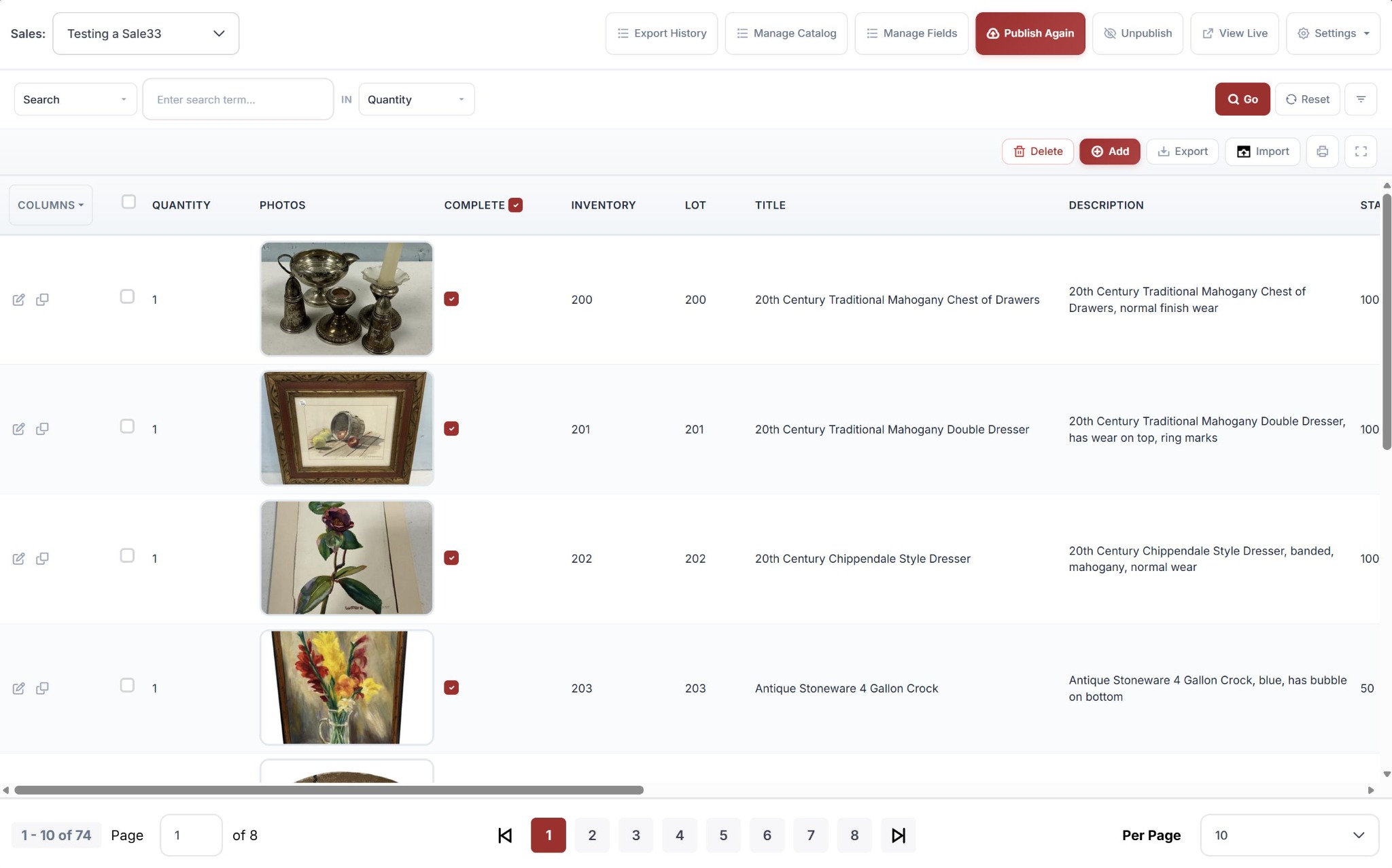Click the Publish Again button
Image resolution: width=1392 pixels, height=868 pixels.
1030,33
